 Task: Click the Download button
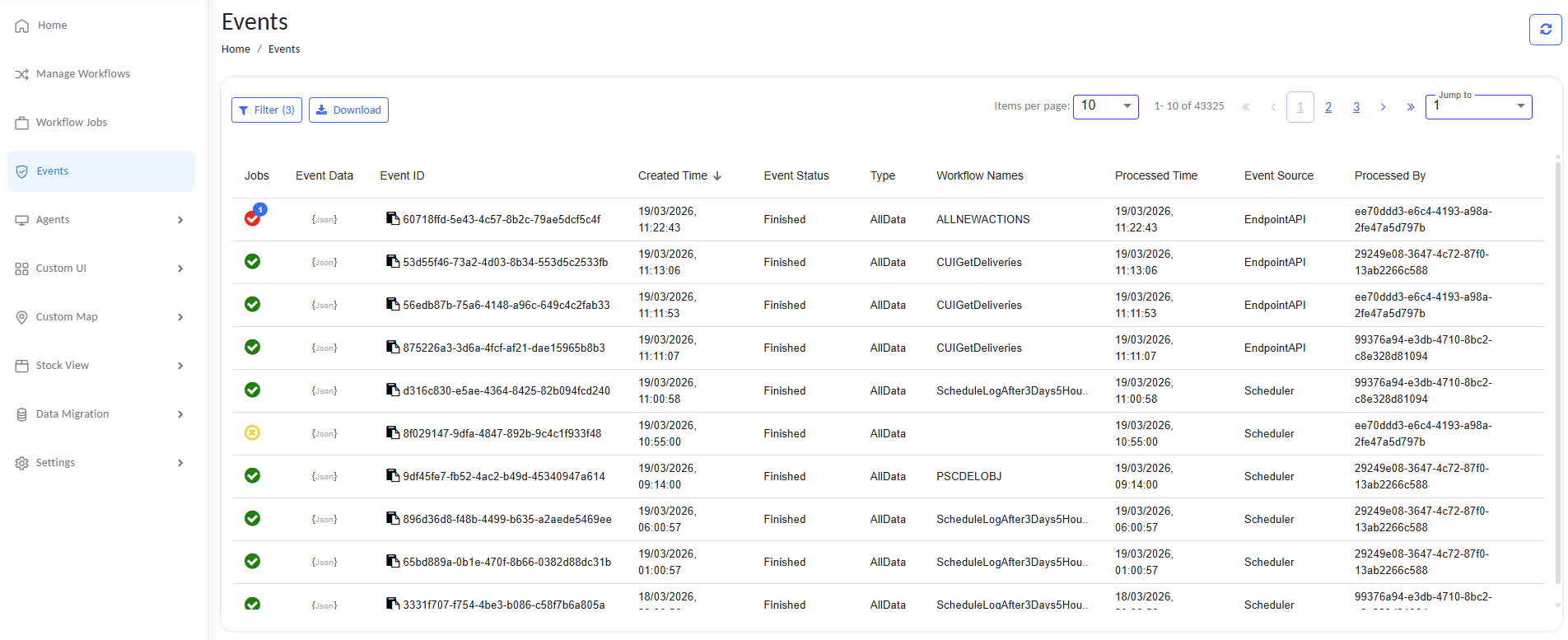(x=348, y=110)
